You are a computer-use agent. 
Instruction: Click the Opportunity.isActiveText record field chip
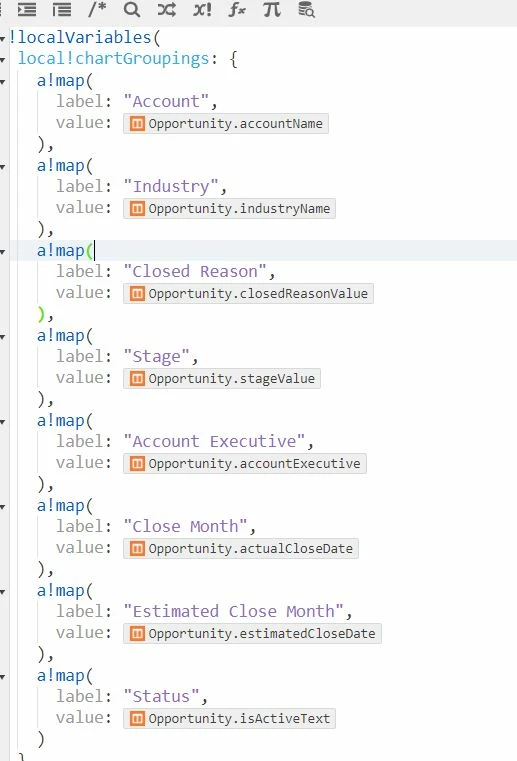(229, 718)
